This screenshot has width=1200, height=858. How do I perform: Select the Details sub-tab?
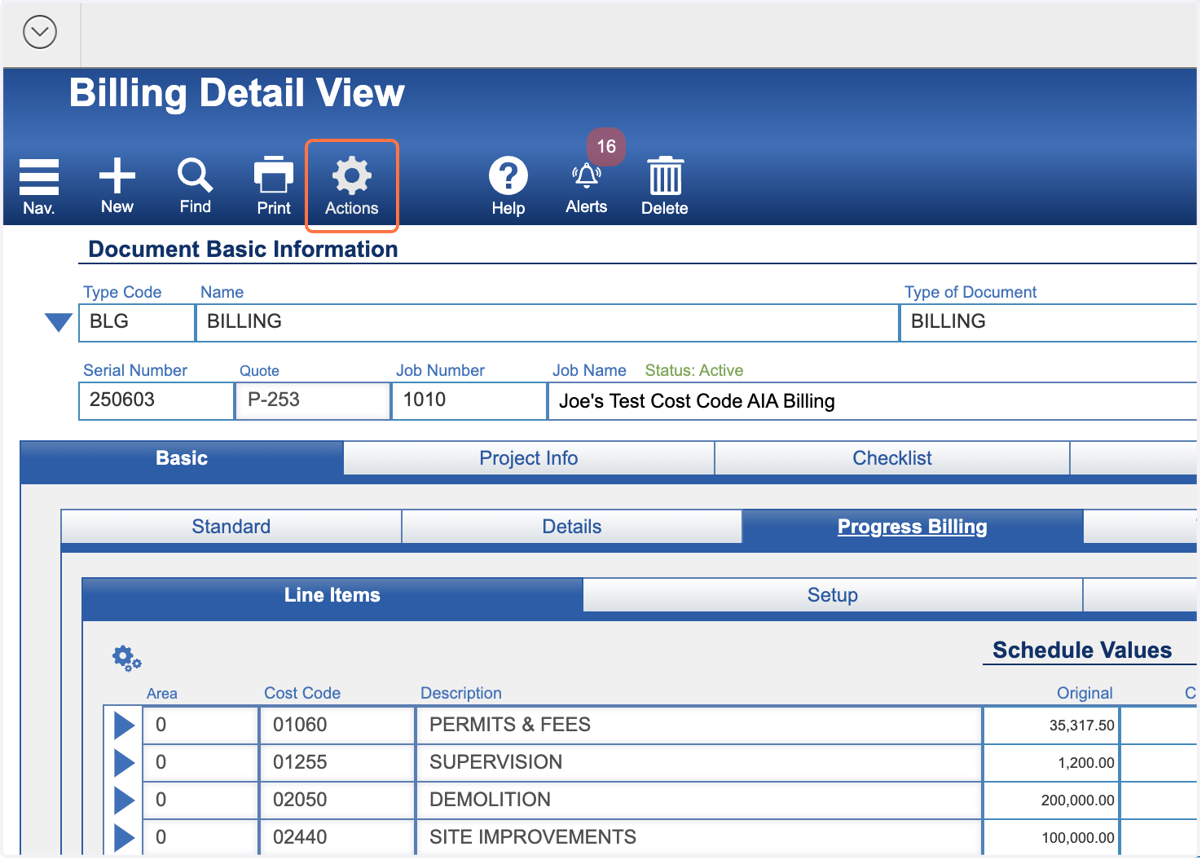tap(572, 527)
